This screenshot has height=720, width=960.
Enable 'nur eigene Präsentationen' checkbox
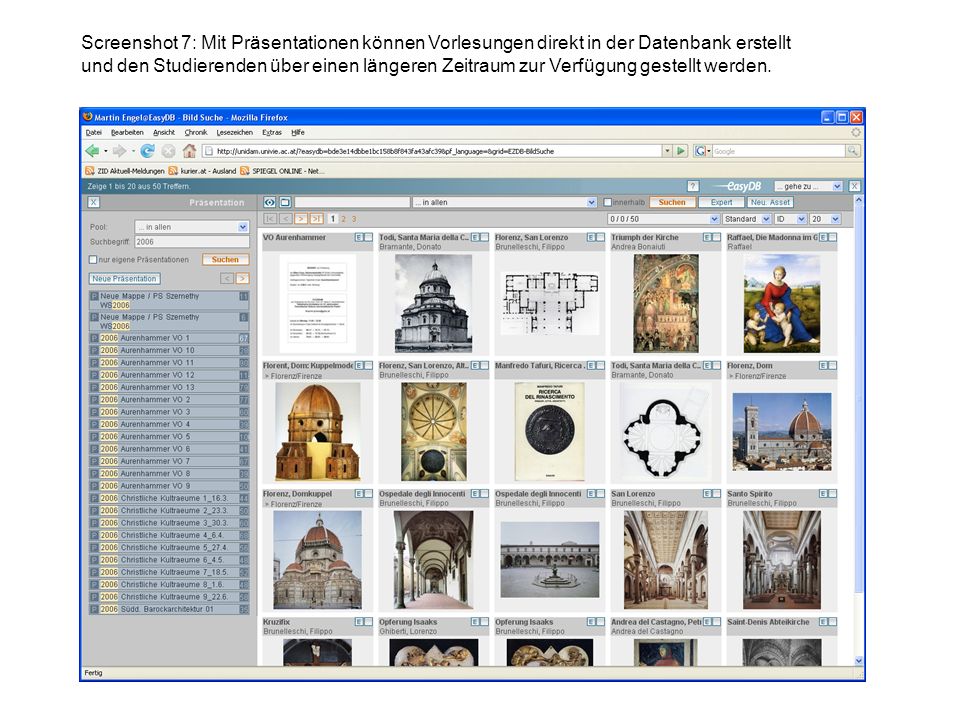click(x=93, y=260)
